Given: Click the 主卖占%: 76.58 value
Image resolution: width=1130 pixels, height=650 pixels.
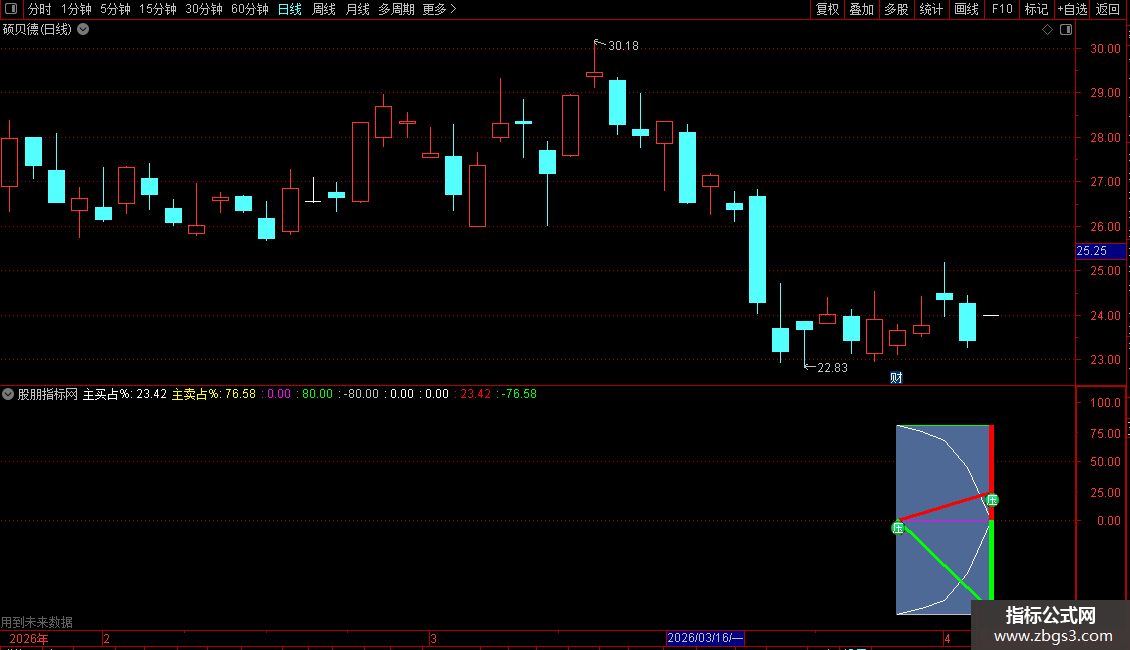Looking at the screenshot, I should pos(213,394).
